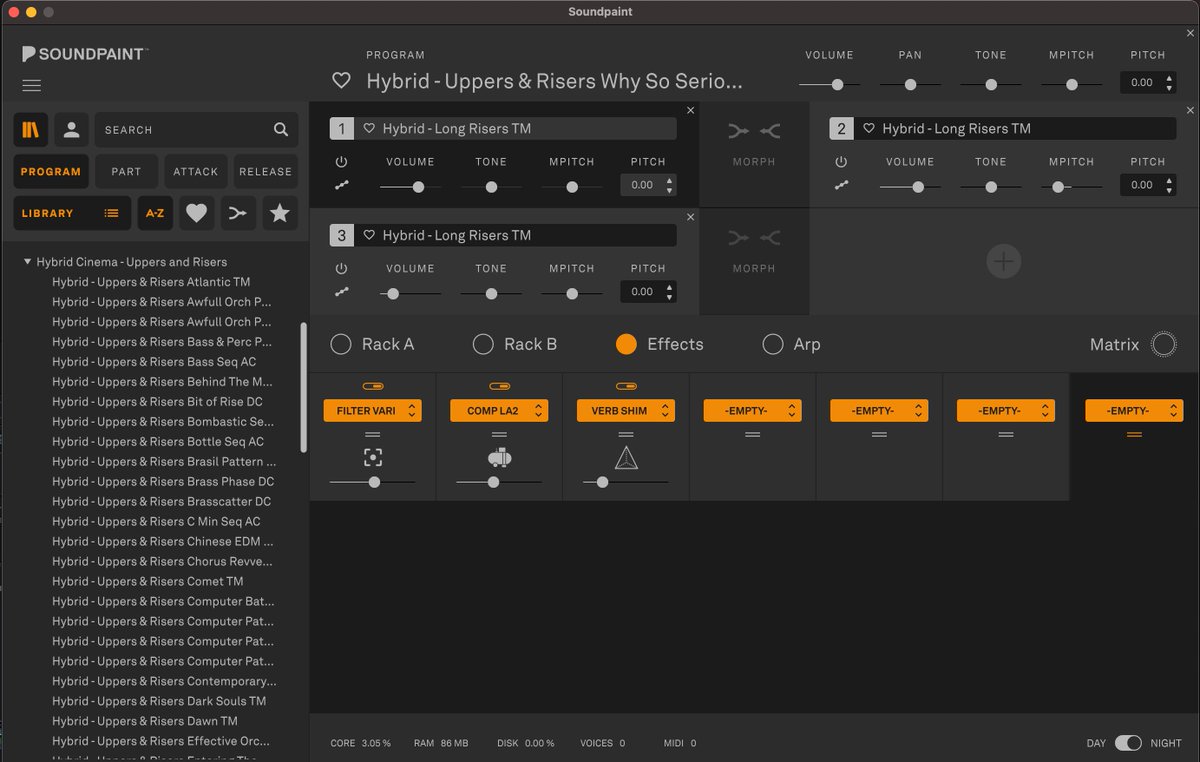Viewport: 1200px width, 762px height.
Task: Close part 3 with its X
Action: pos(690,217)
